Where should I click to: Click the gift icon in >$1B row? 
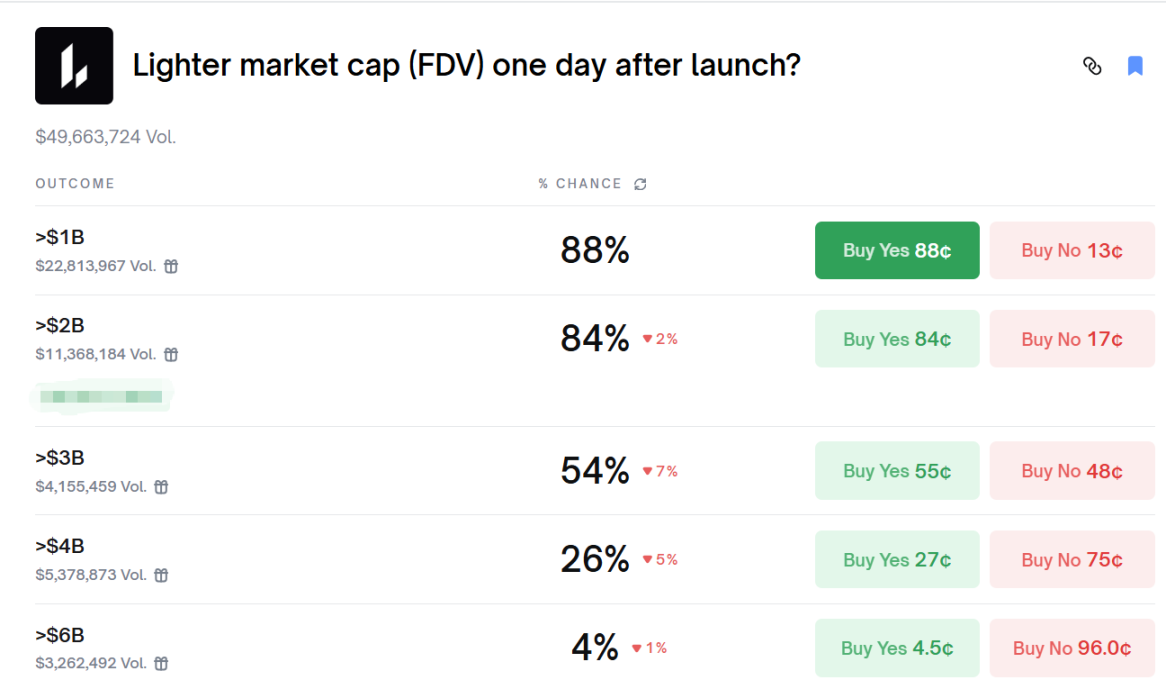(x=171, y=267)
